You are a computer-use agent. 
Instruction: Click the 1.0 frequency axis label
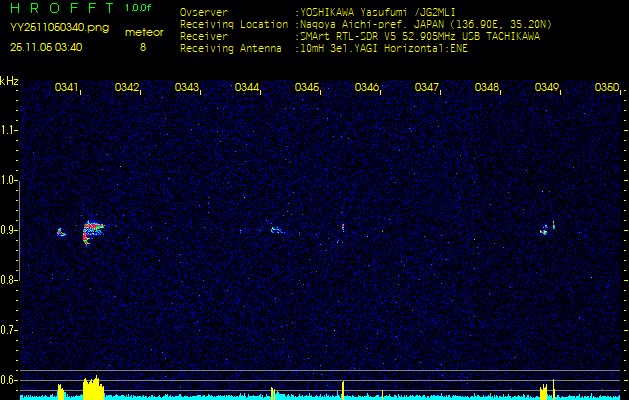tap(8, 180)
